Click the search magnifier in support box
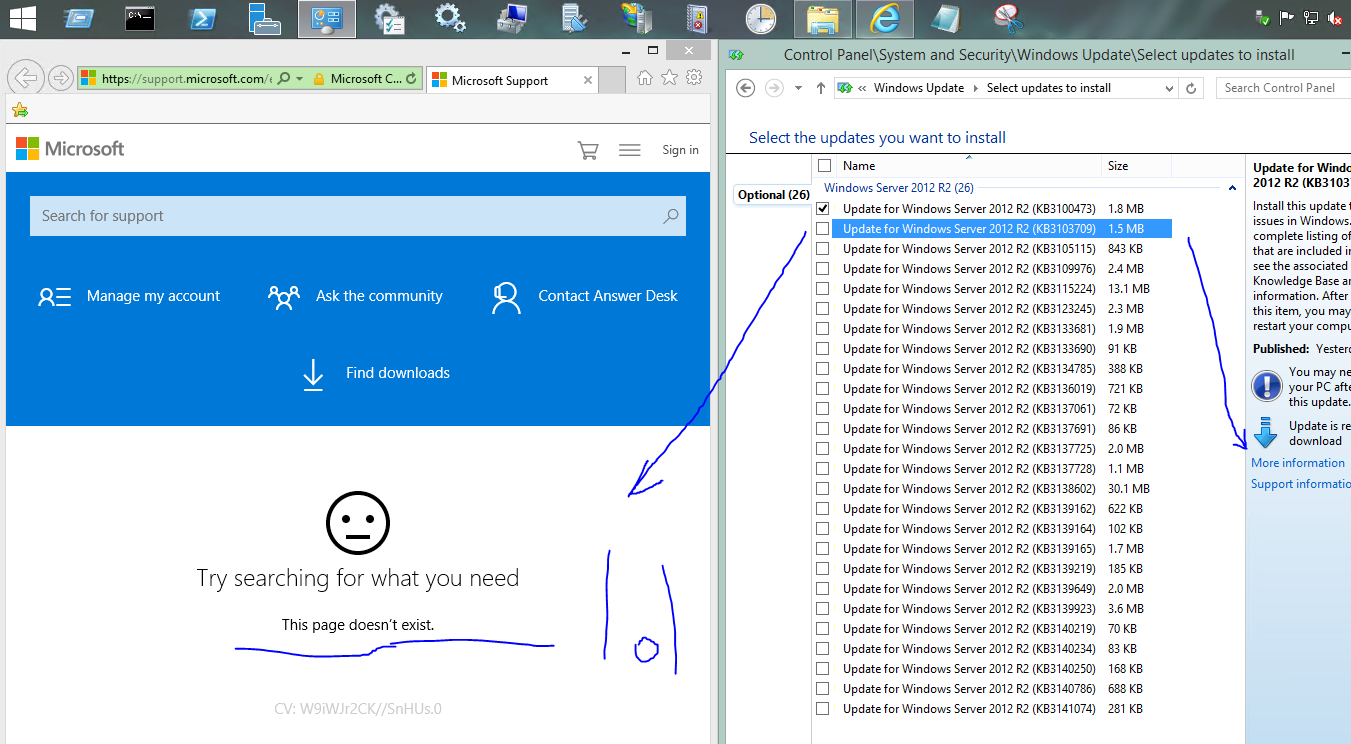The image size is (1351, 744). coord(670,216)
